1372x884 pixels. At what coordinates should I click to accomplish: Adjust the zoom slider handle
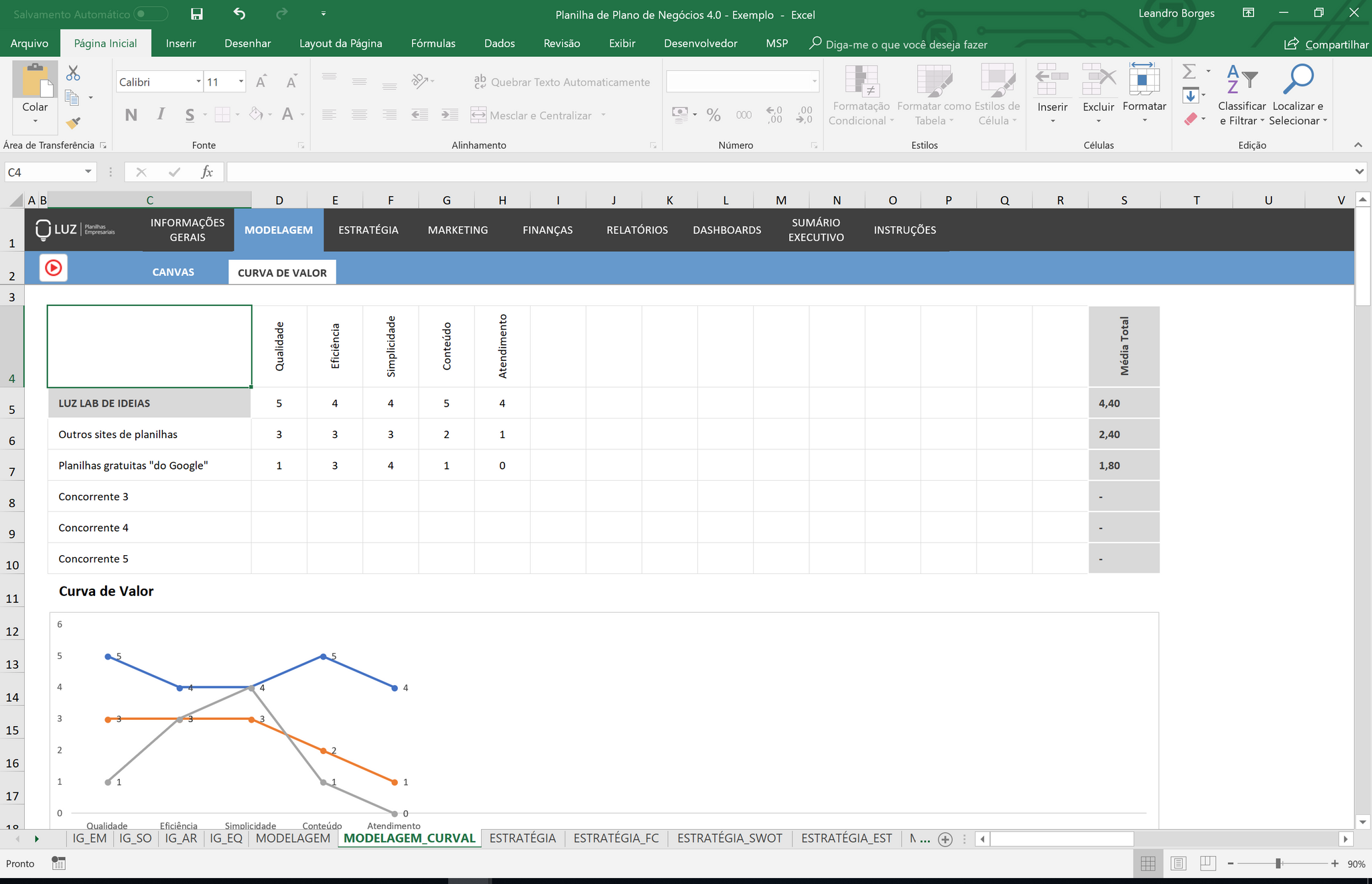(1278, 864)
